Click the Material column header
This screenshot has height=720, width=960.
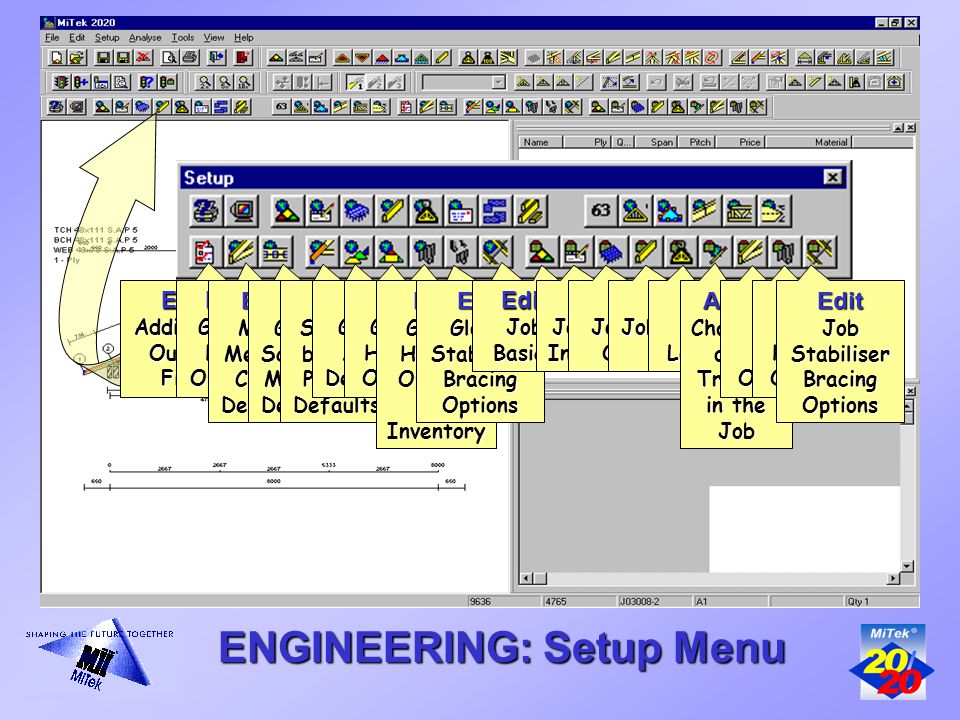809,142
